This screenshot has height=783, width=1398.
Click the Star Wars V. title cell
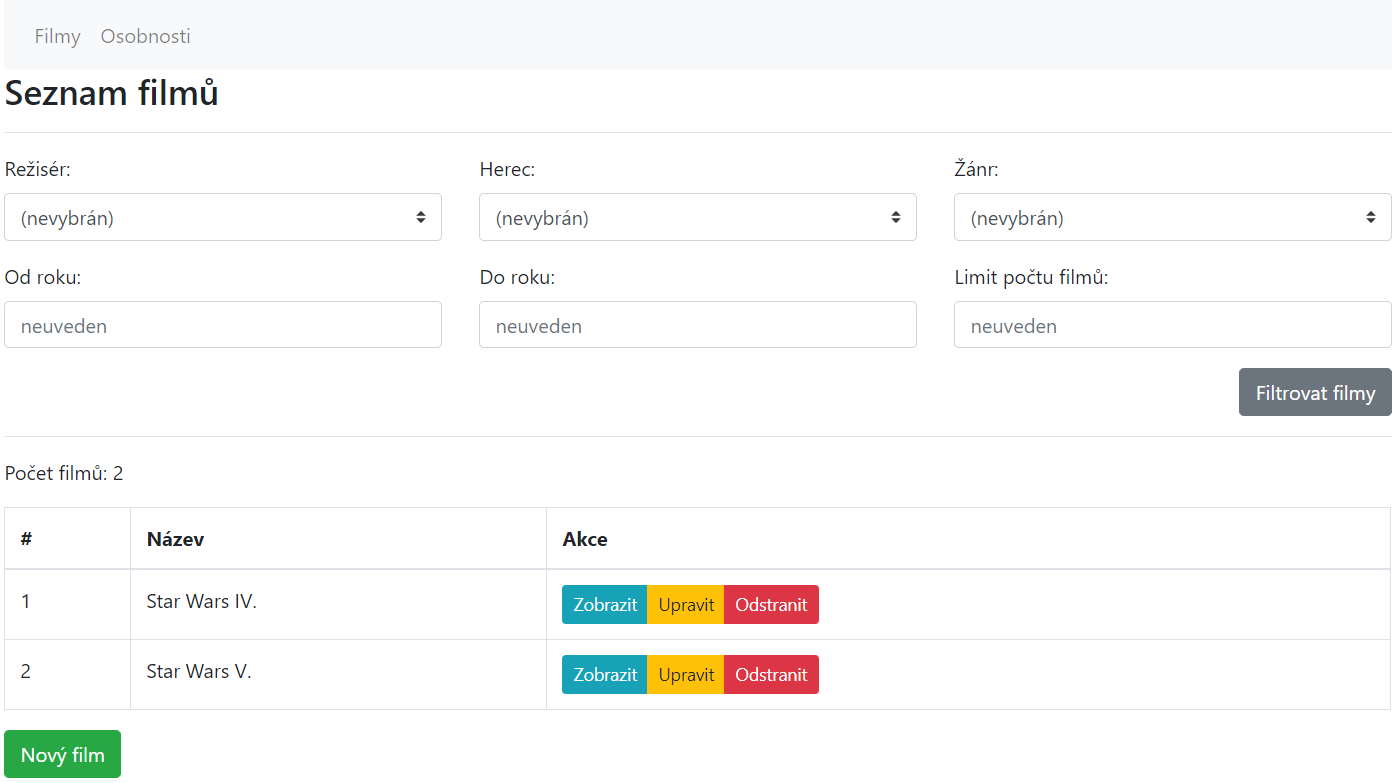tap(199, 672)
